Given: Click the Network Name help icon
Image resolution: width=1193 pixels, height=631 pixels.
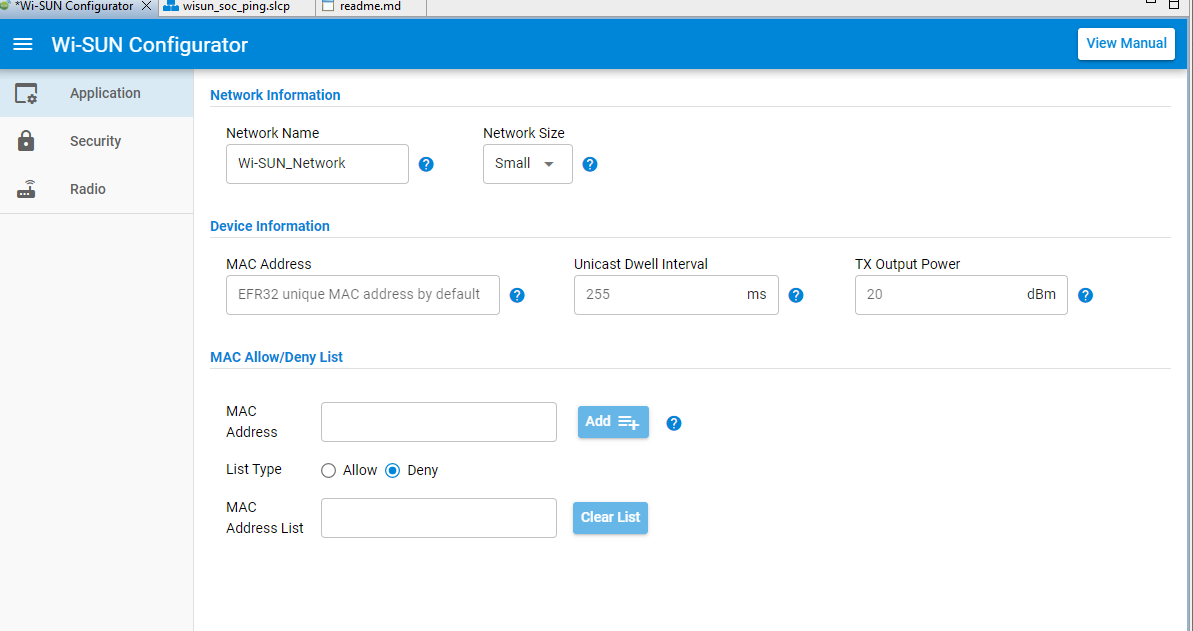Looking at the screenshot, I should tap(426, 164).
